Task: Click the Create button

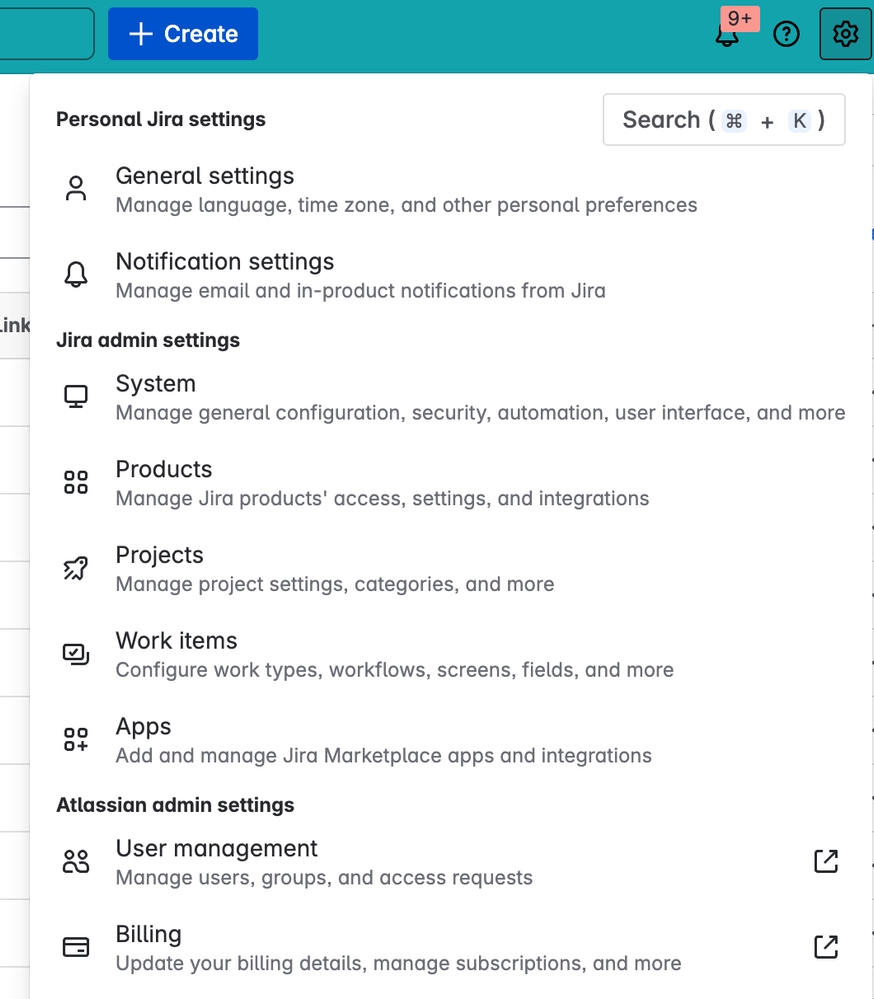Action: point(183,33)
